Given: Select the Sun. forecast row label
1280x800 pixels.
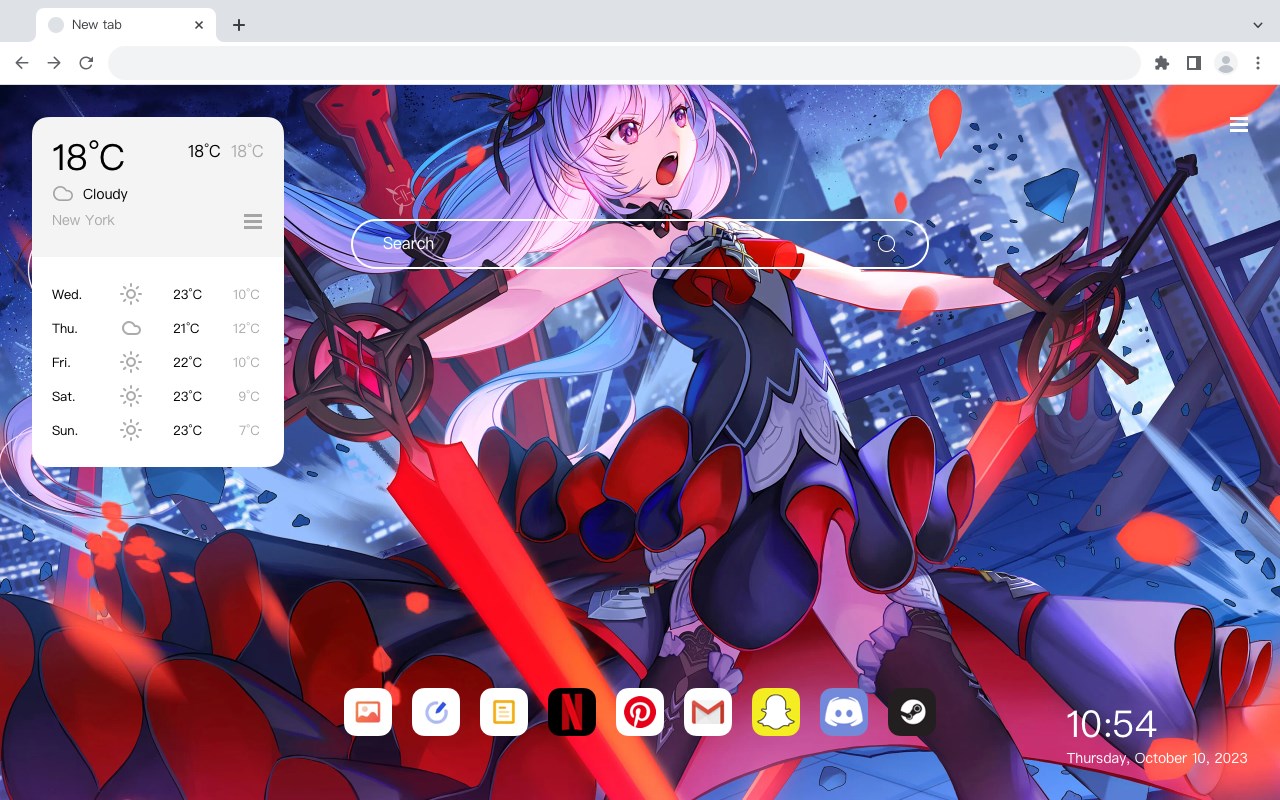Looking at the screenshot, I should point(65,431).
